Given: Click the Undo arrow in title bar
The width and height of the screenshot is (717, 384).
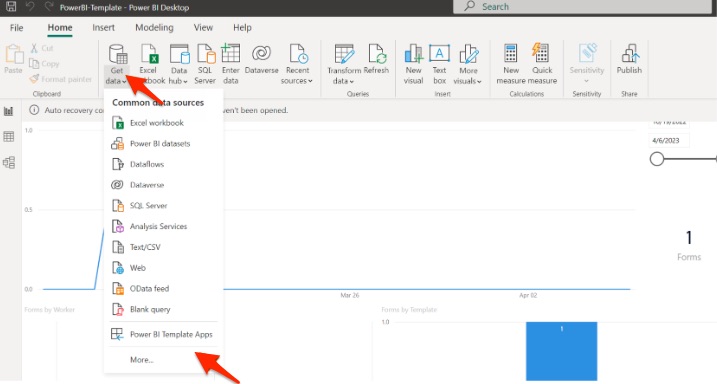Looking at the screenshot, I should (30, 6).
